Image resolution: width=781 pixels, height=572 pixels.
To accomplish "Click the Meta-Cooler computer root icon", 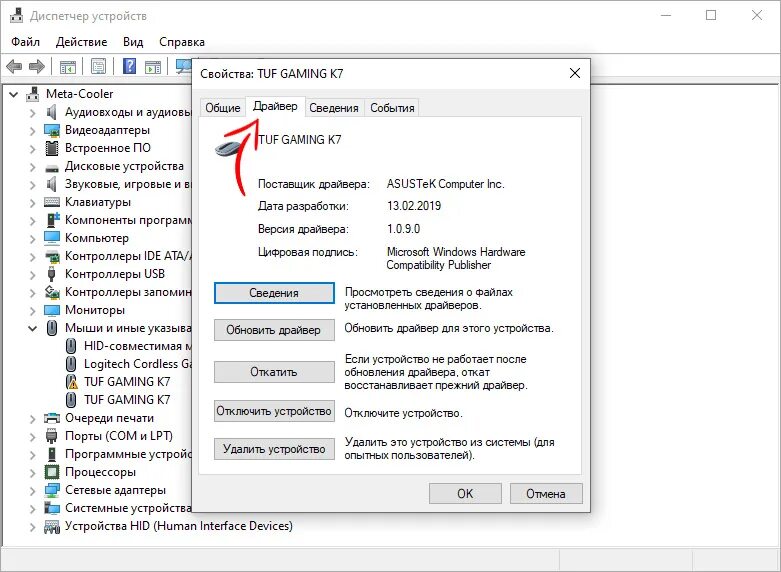I will coord(33,94).
